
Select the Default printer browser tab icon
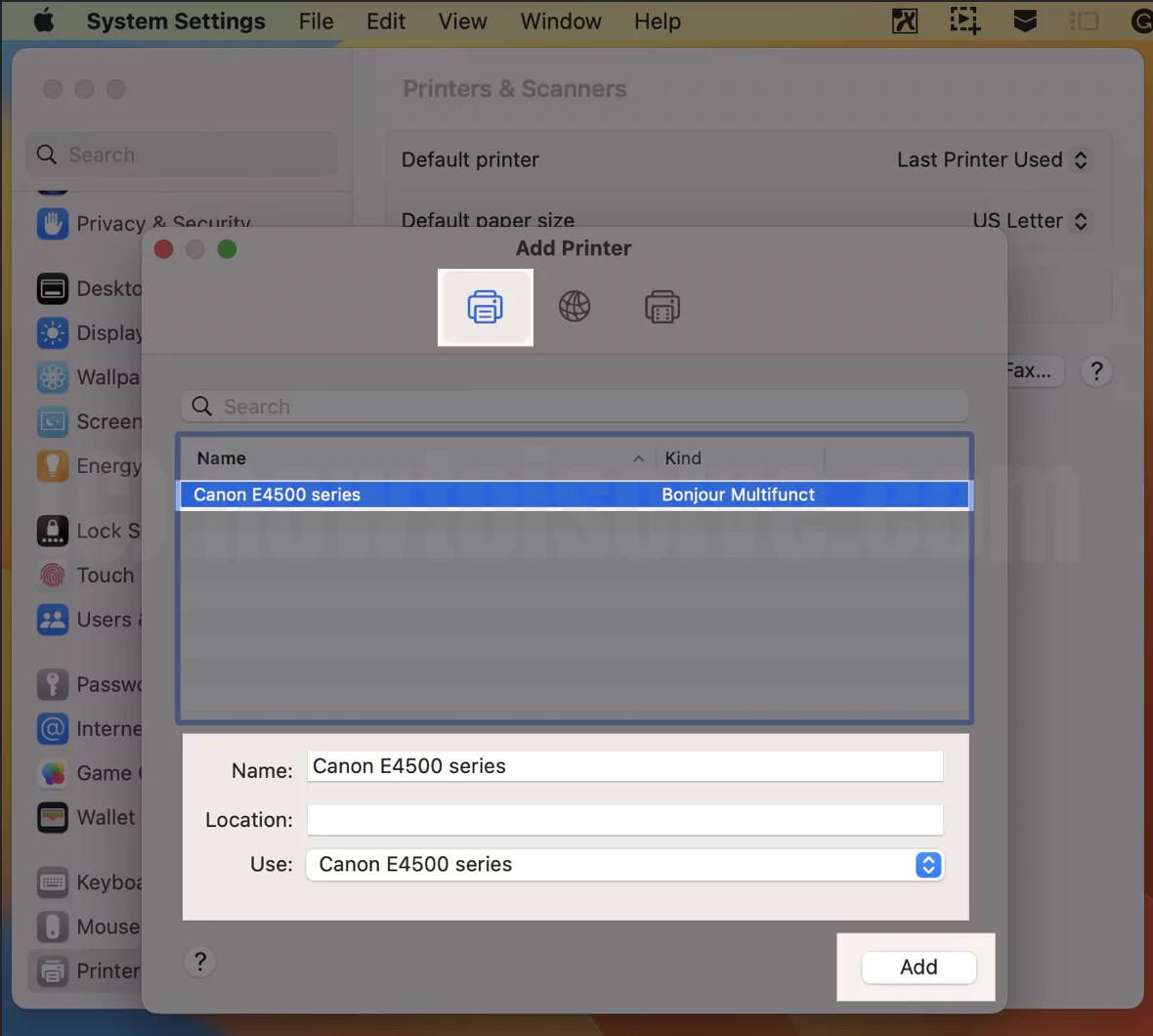(x=486, y=307)
